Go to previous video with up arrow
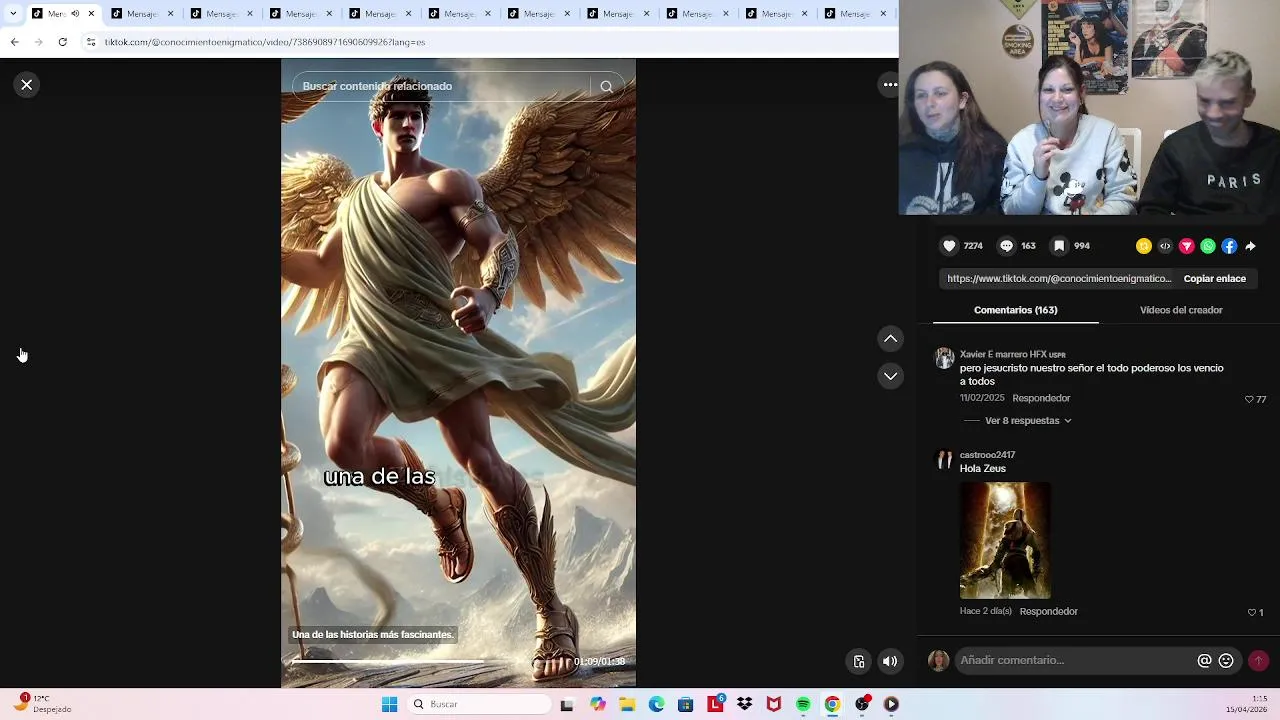The width and height of the screenshot is (1280, 720). point(890,339)
